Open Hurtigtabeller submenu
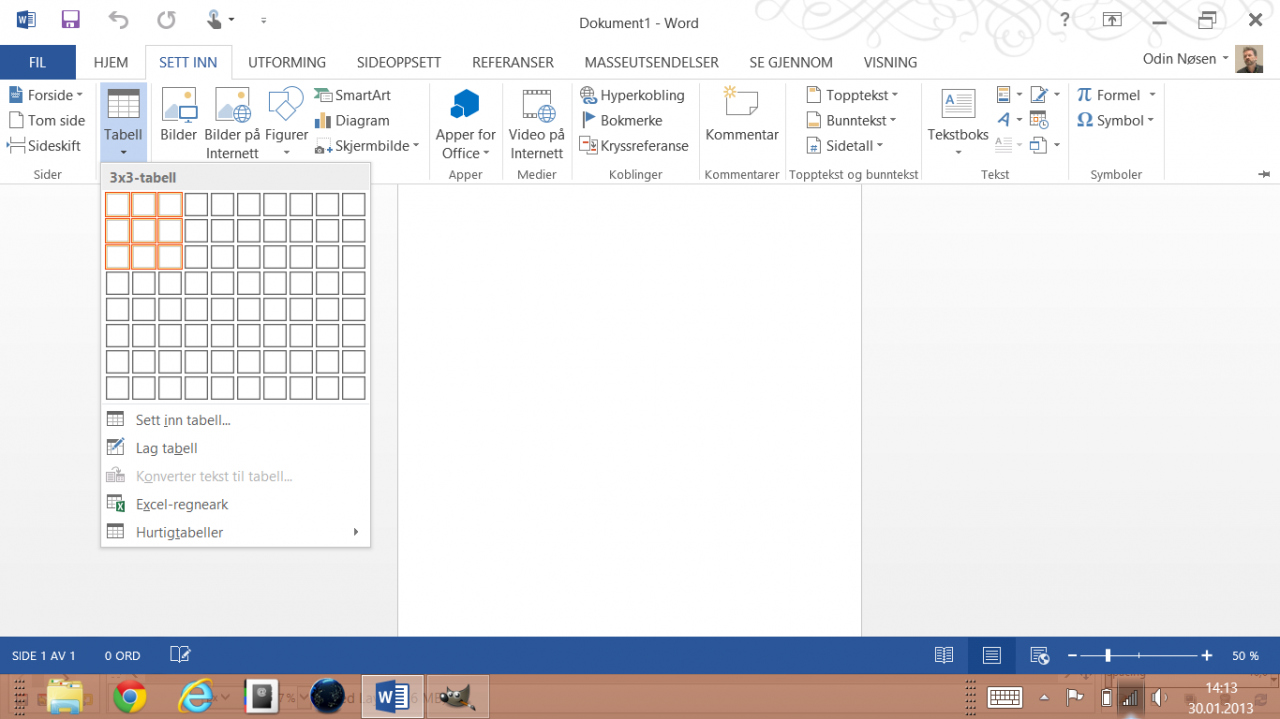This screenshot has height=719, width=1280. 235,532
